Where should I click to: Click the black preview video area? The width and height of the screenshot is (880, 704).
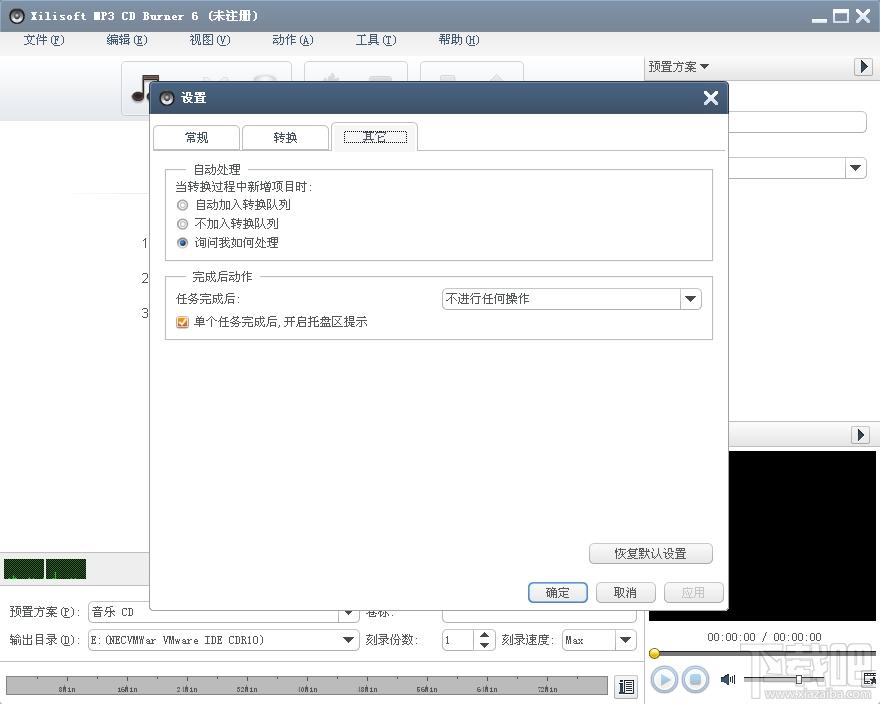(803, 536)
